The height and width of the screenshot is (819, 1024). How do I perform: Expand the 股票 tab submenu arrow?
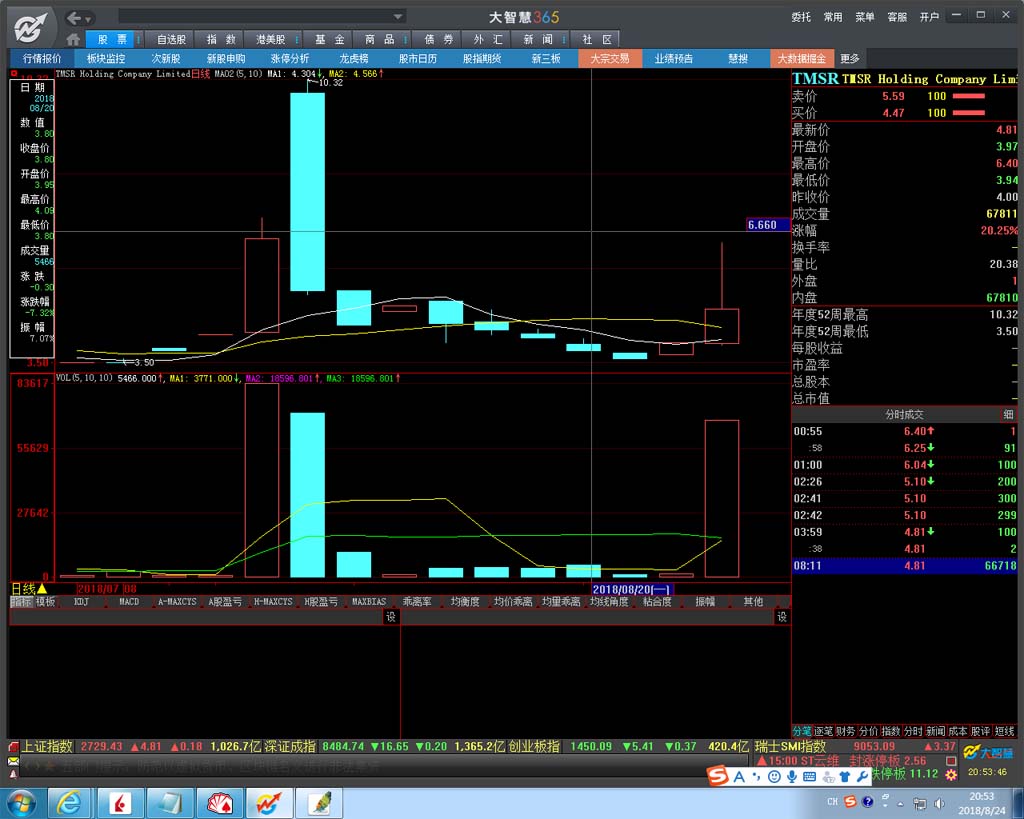(138, 40)
